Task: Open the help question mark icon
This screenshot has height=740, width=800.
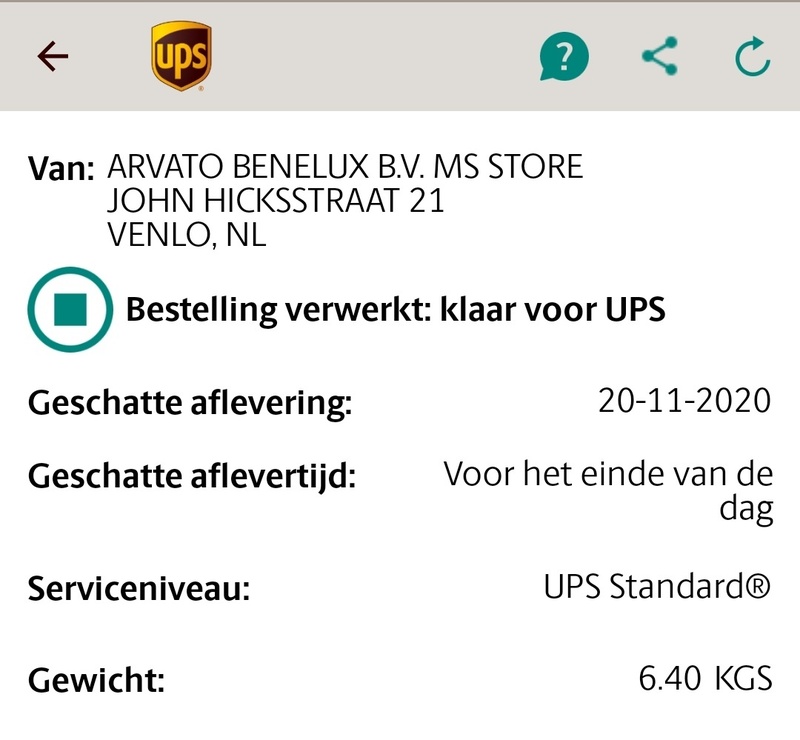Action: pos(563,58)
